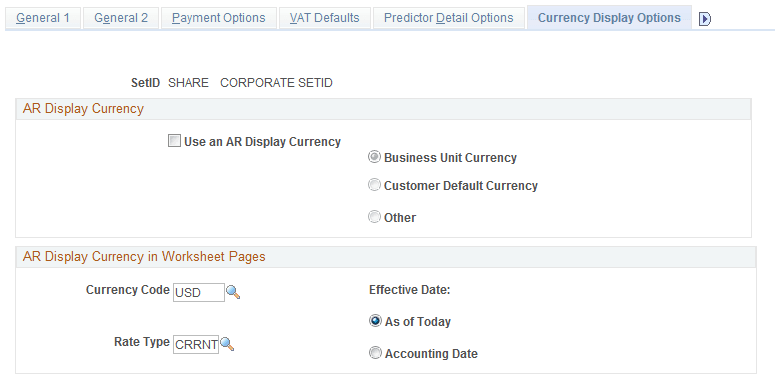Click the Effective Date label
Image resolution: width=779 pixels, height=380 pixels.
click(409, 290)
